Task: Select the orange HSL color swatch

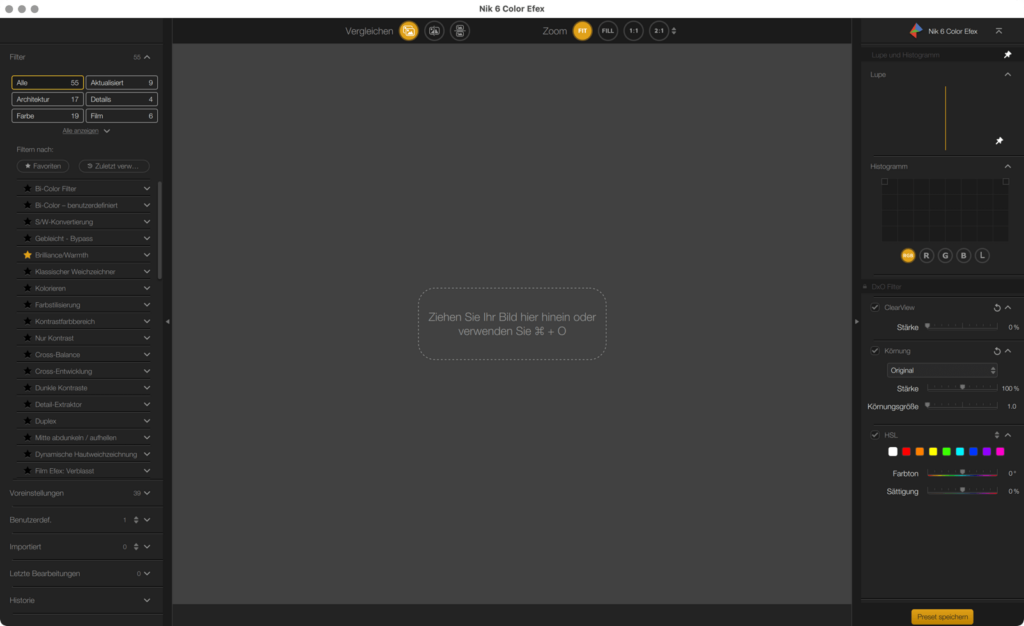Action: pos(920,452)
